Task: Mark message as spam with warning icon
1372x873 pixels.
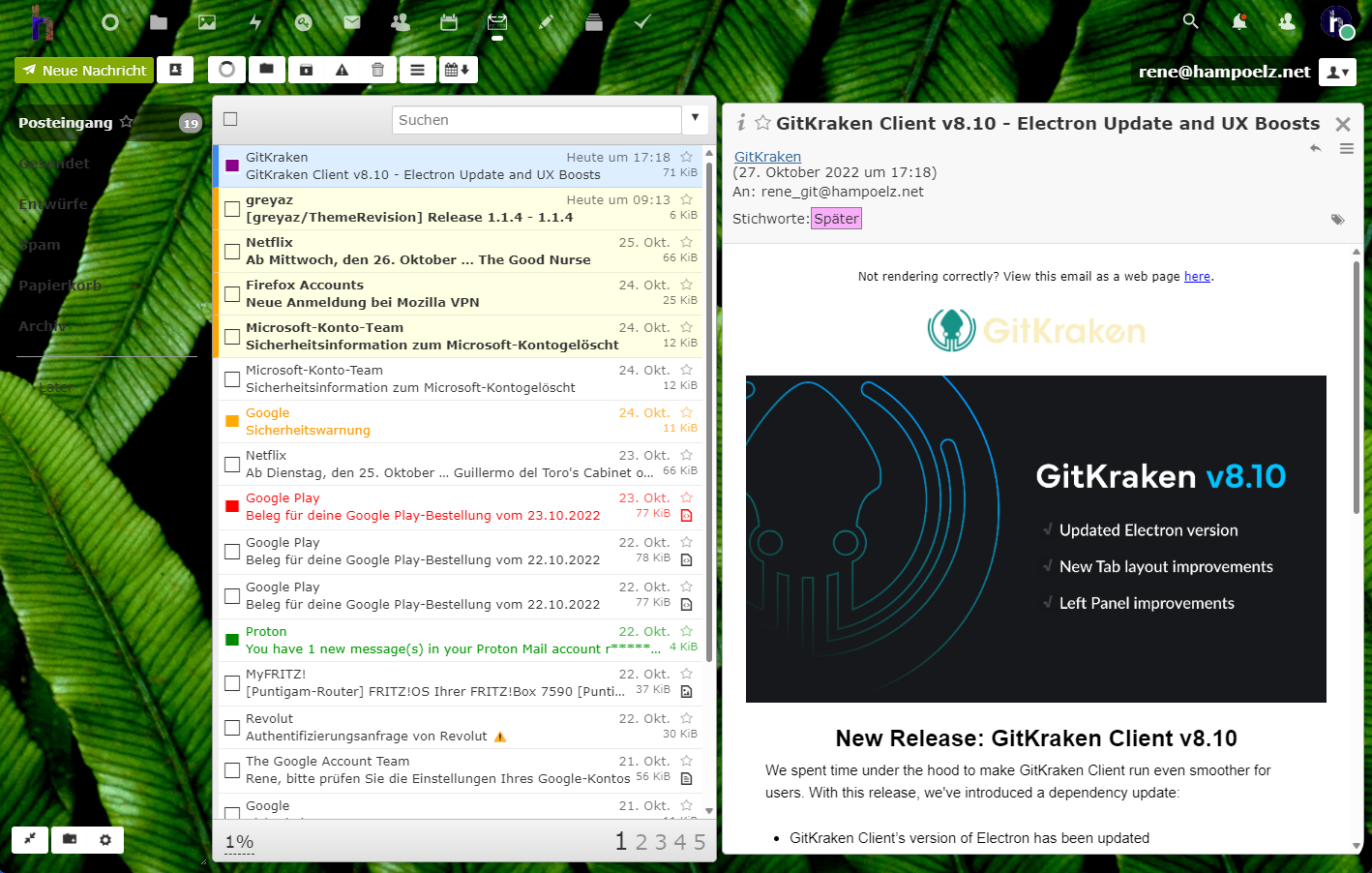Action: pyautogui.click(x=342, y=70)
